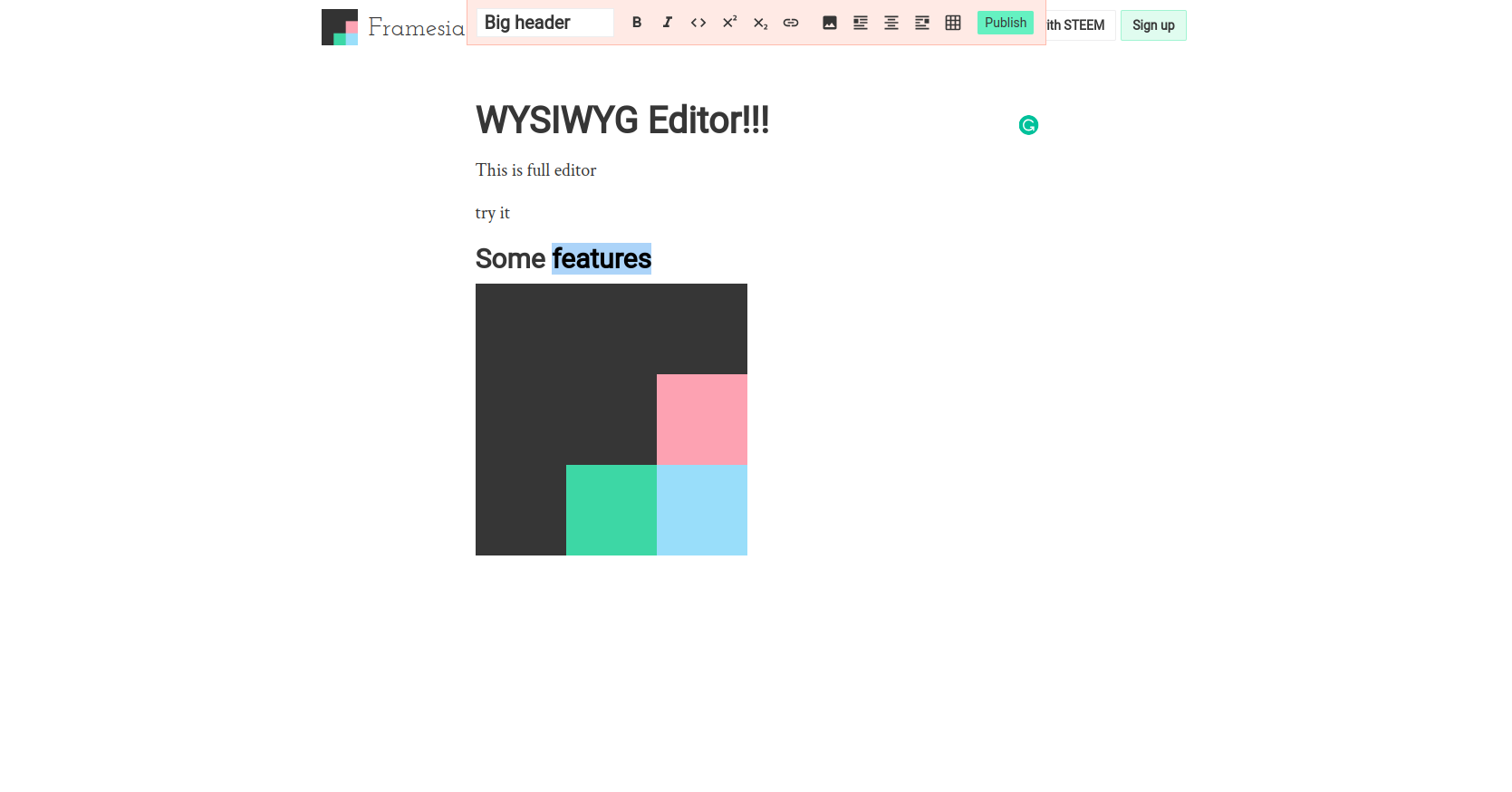Center align the content
The image size is (1512, 792).
click(x=891, y=23)
